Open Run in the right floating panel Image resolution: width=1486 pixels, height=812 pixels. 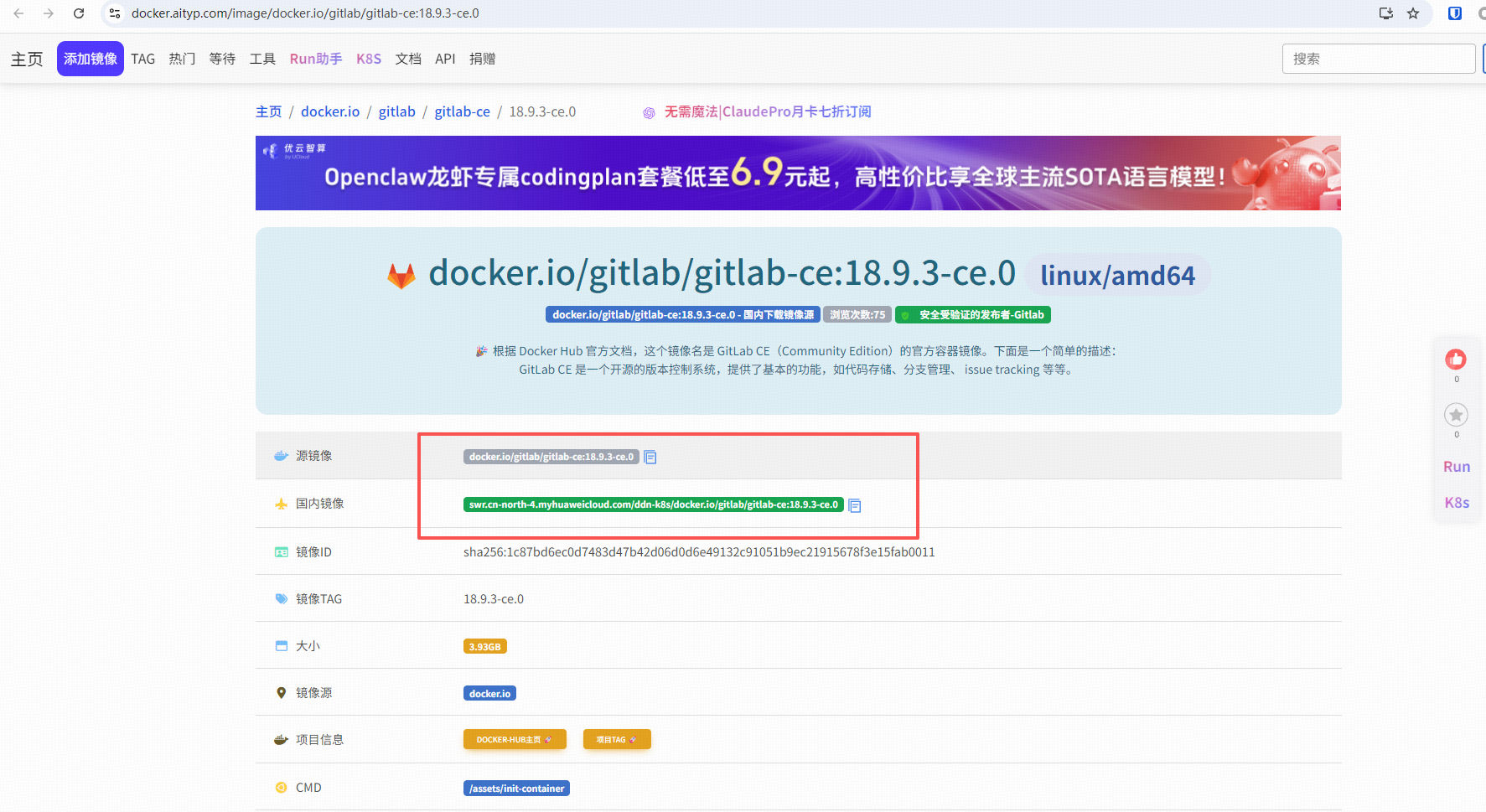click(x=1457, y=467)
